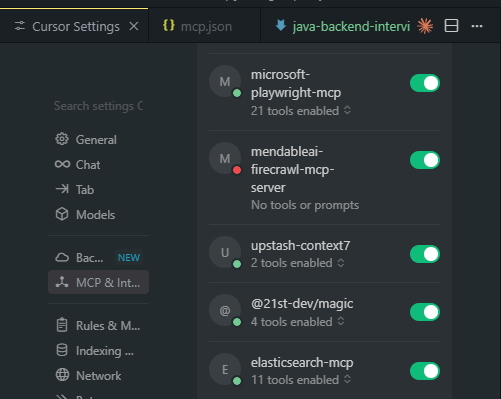The width and height of the screenshot is (501, 399).
Task: Click the Background cloud icon
Action: [62, 257]
